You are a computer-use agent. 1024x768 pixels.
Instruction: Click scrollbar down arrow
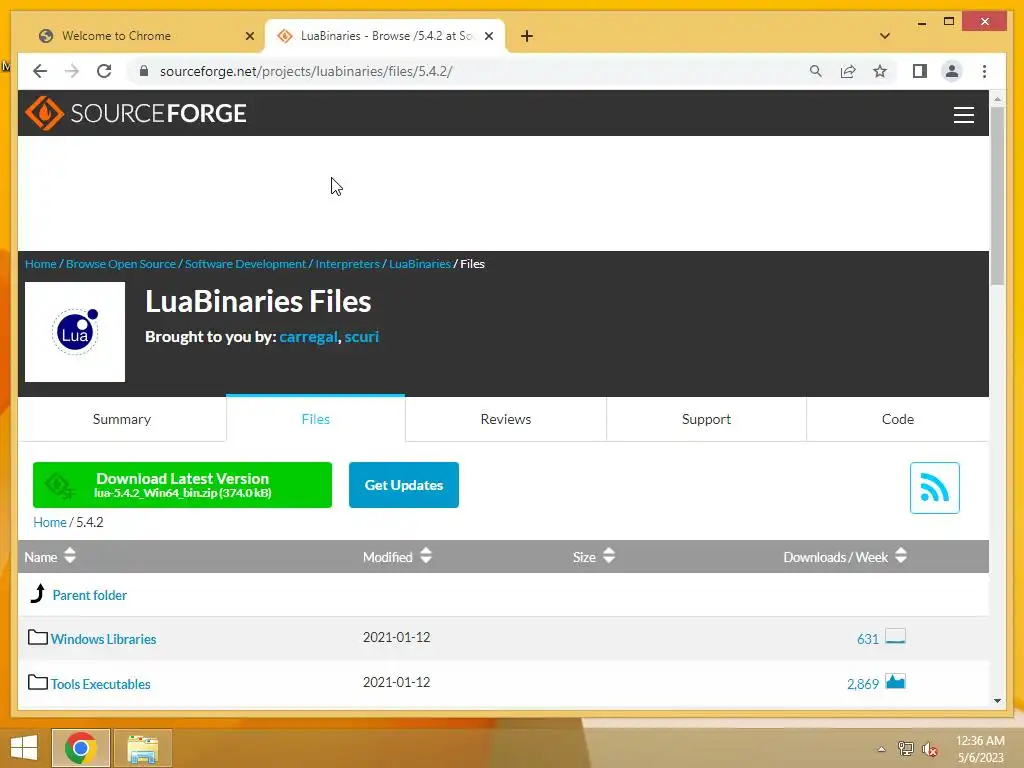tap(997, 701)
